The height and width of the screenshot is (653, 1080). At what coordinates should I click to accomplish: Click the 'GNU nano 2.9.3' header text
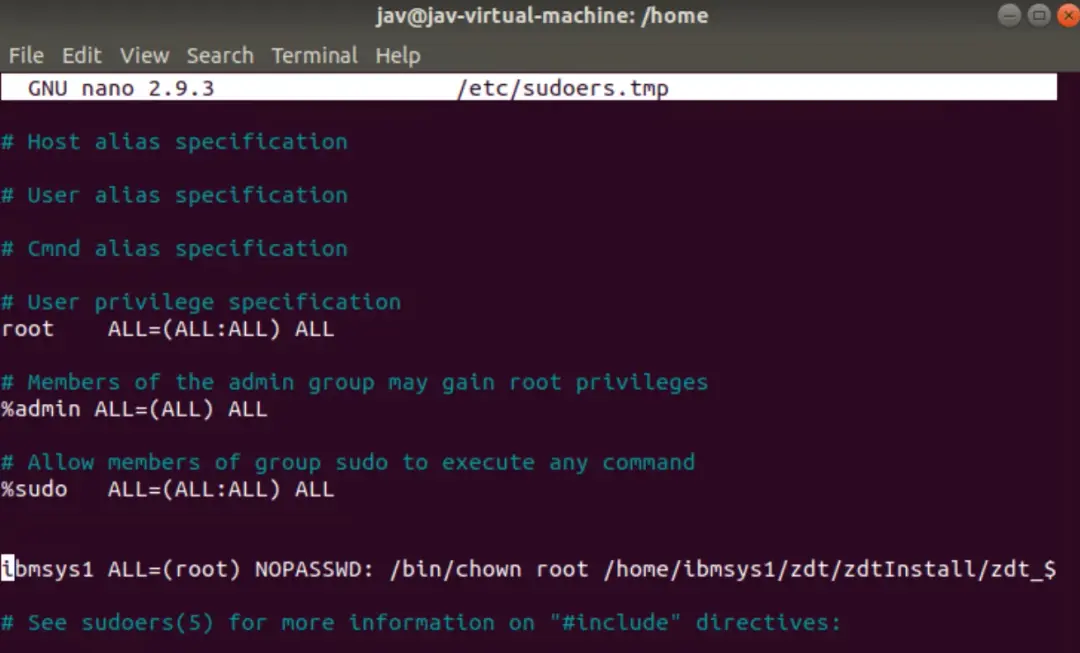[x=121, y=88]
